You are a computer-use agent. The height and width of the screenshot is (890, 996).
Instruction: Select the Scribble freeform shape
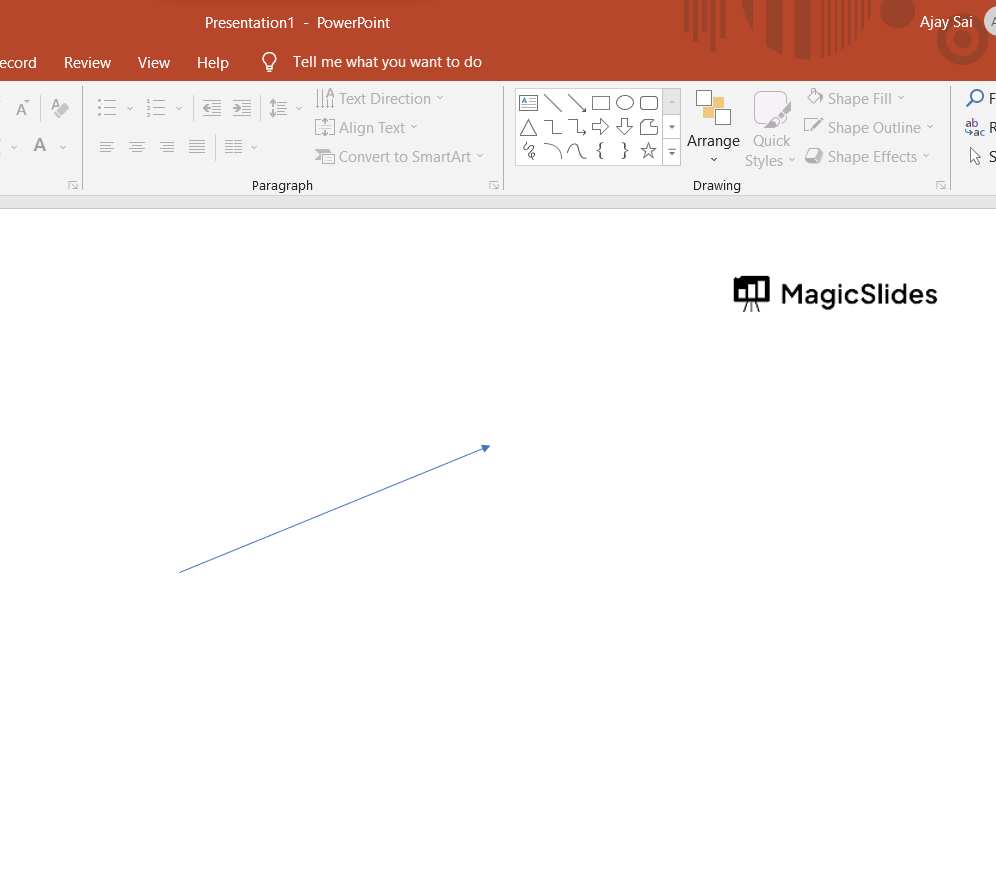pyautogui.click(x=528, y=151)
